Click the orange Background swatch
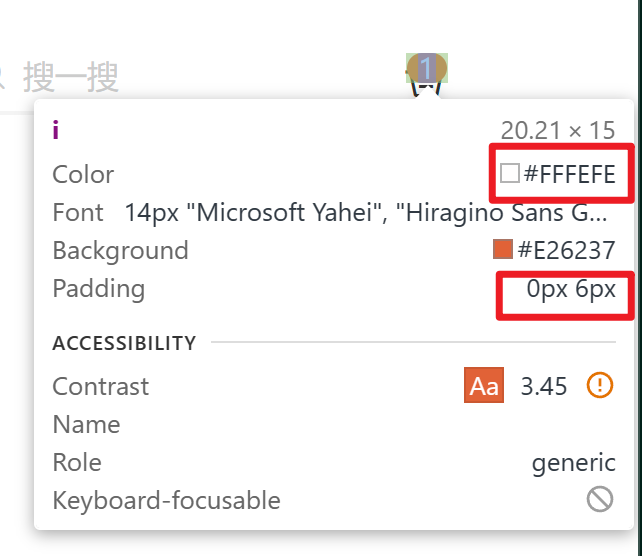This screenshot has width=642, height=556. [x=503, y=249]
